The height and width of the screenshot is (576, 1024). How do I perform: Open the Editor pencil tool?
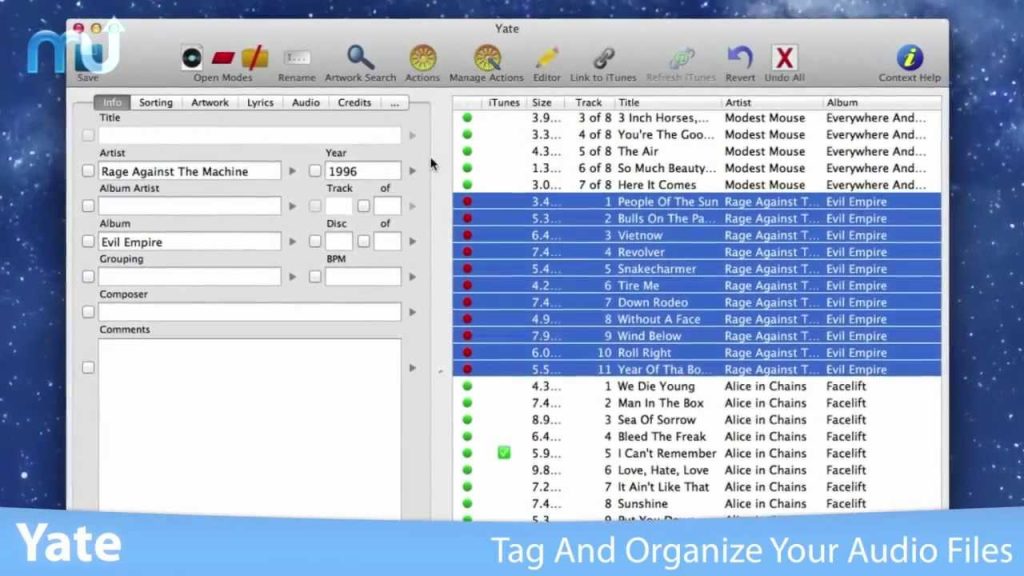coord(547,57)
